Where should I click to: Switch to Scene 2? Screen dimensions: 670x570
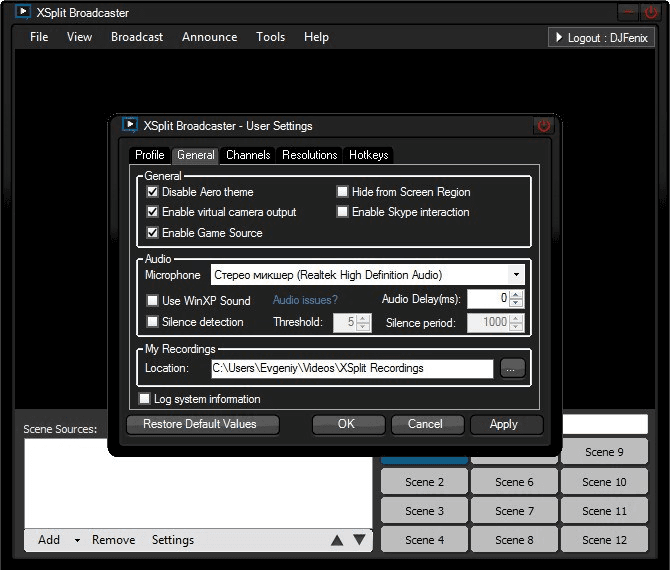[424, 482]
